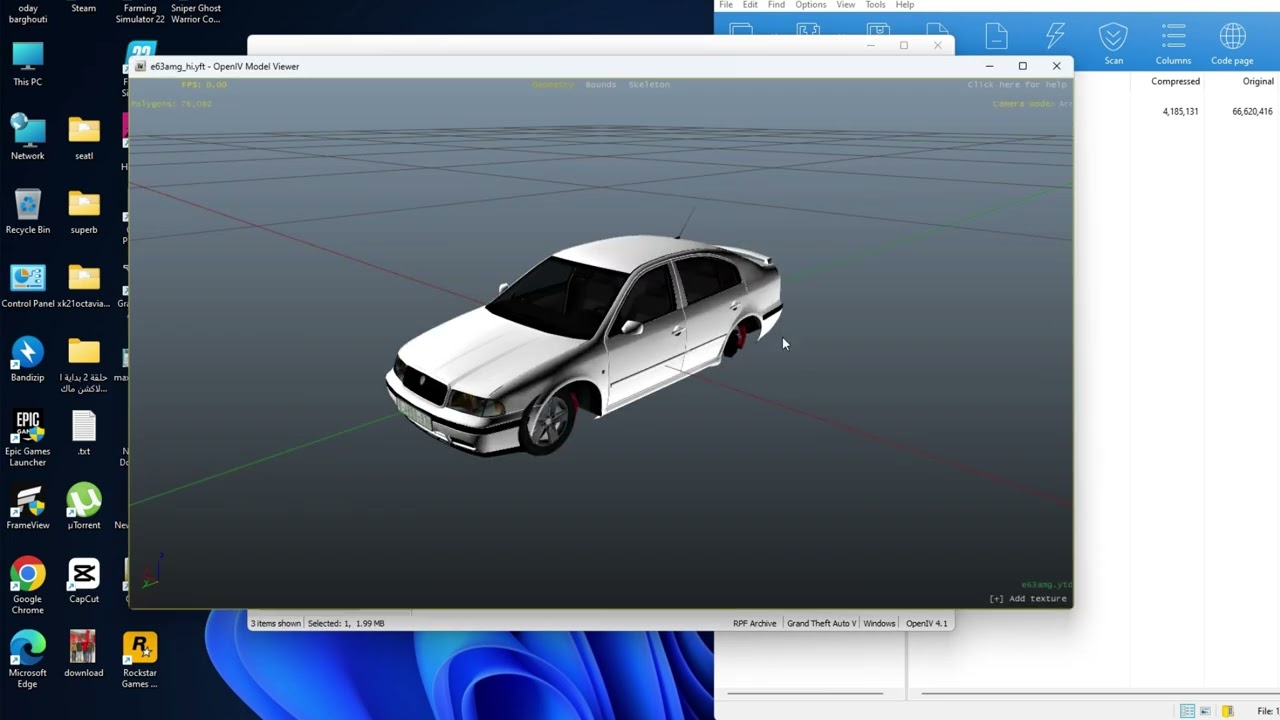Open FrameView desktop shortcut
1280x720 pixels.
tap(28, 507)
